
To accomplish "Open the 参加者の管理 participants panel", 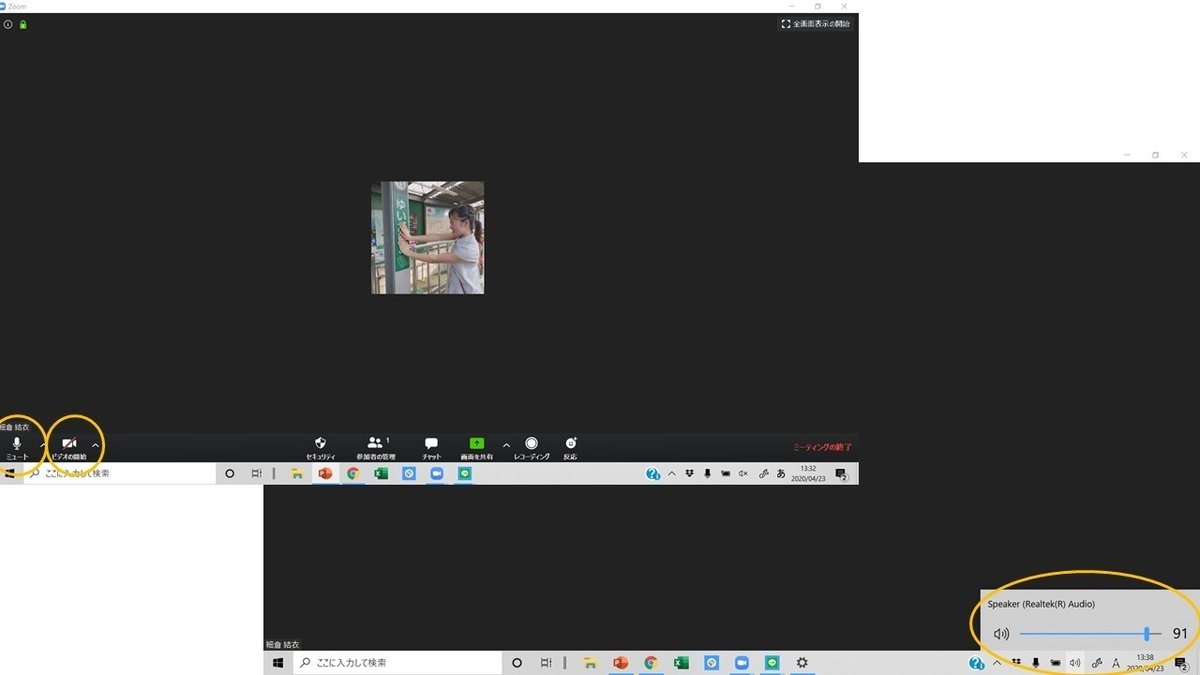I will click(375, 447).
